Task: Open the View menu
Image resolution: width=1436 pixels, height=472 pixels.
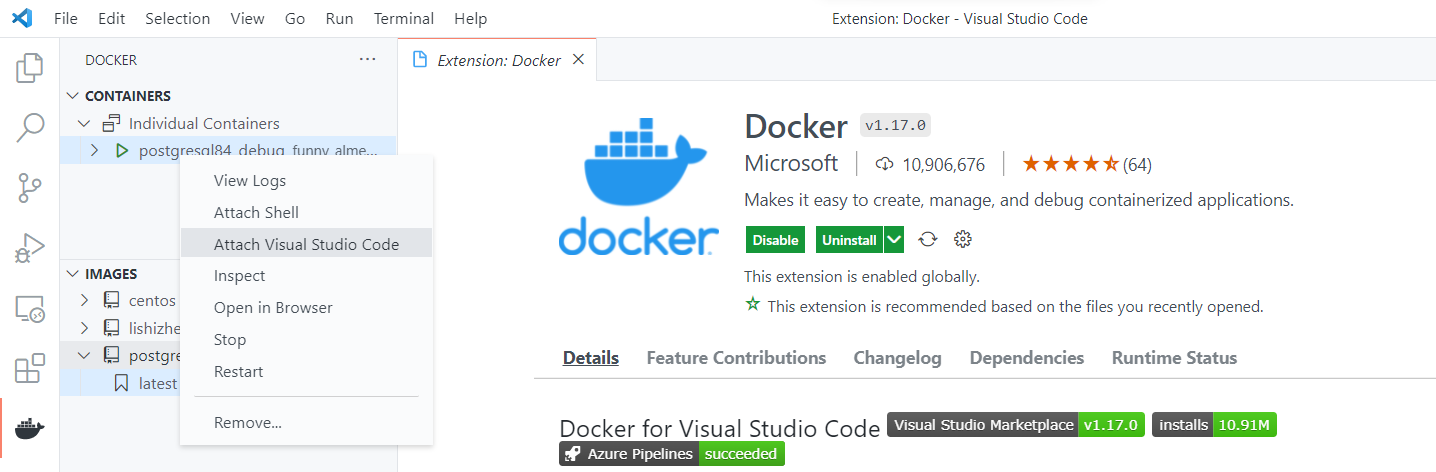Action: point(247,18)
